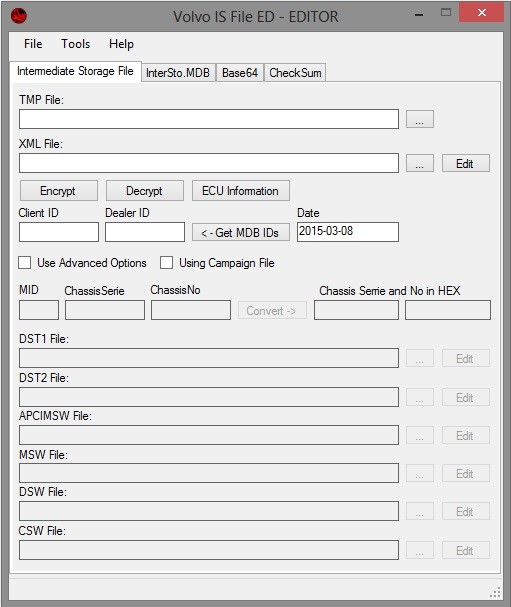Browse for an APCIMSW file
511x607 pixels.
point(420,436)
